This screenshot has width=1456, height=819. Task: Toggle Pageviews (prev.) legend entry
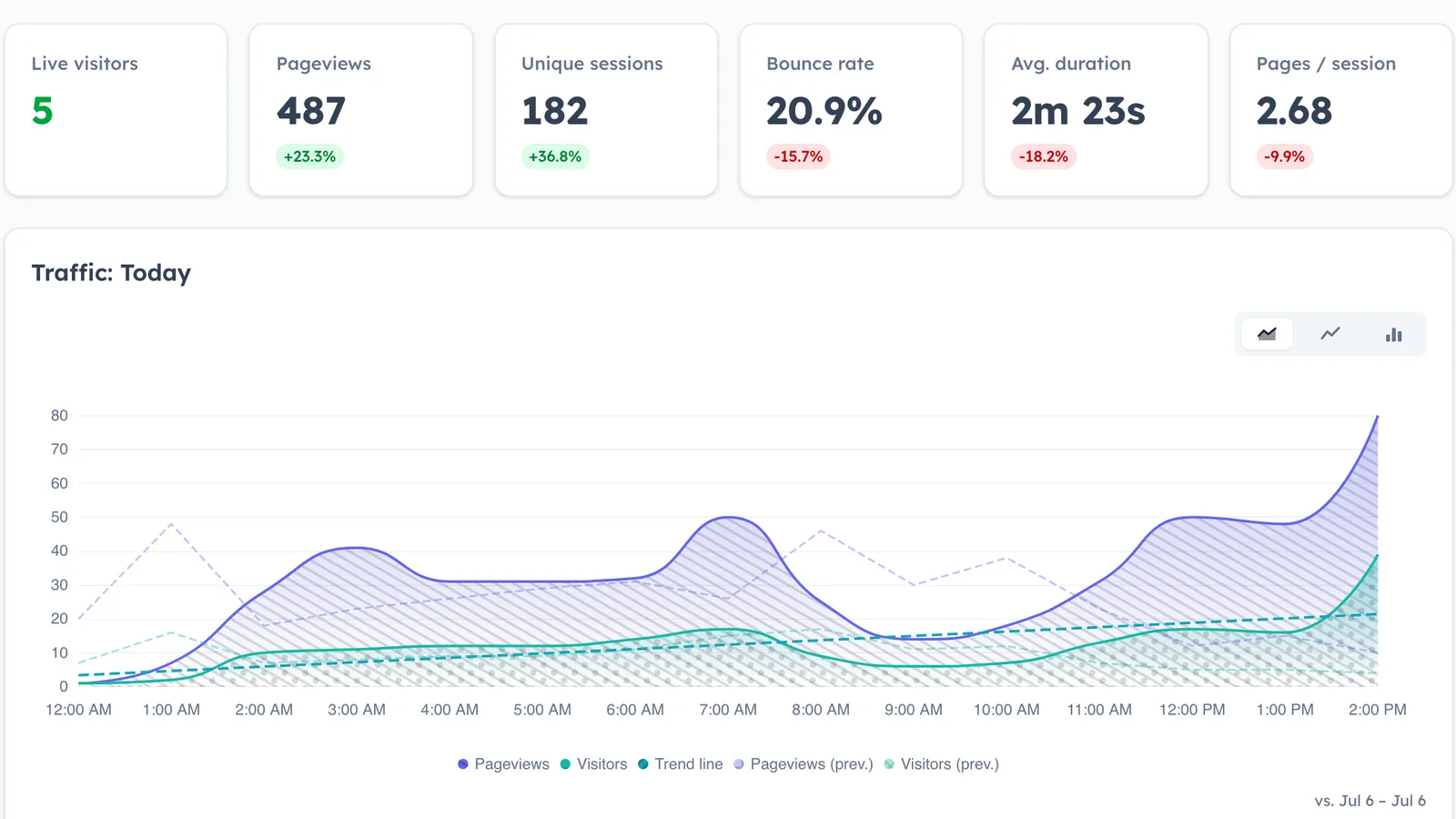(803, 764)
